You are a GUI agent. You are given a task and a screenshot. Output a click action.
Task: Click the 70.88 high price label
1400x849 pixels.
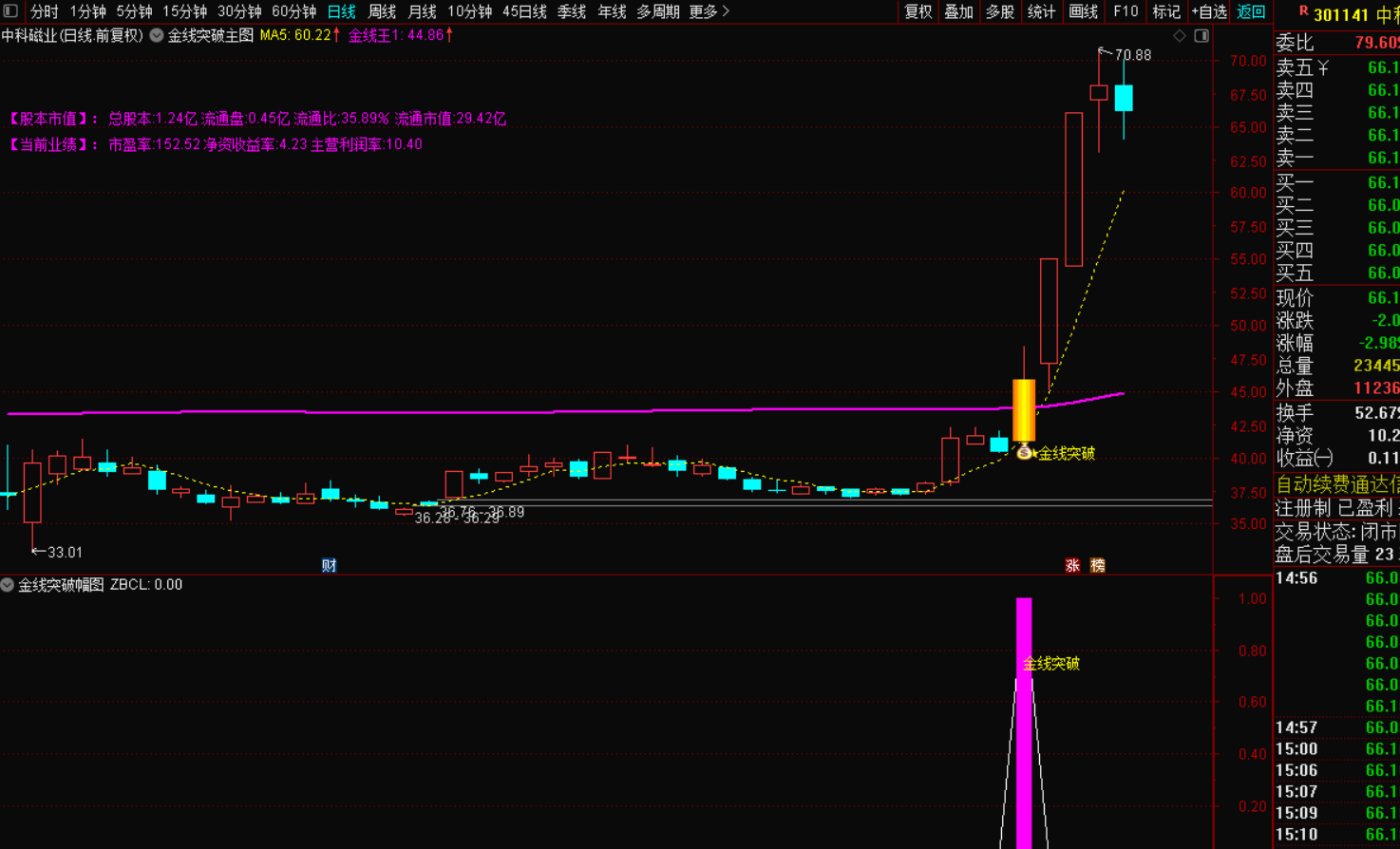(1132, 55)
